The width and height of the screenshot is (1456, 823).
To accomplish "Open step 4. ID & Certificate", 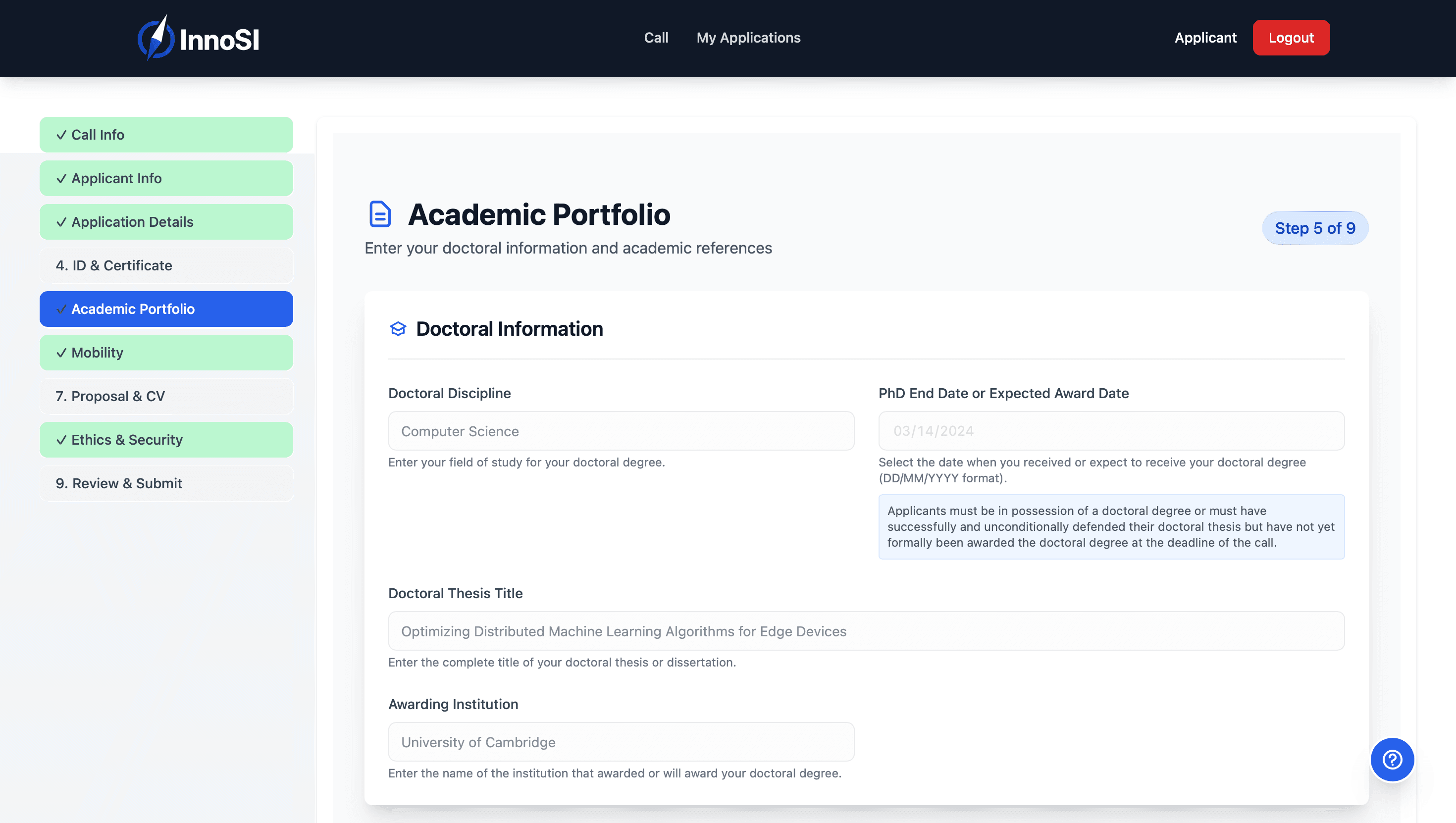I will (x=166, y=265).
